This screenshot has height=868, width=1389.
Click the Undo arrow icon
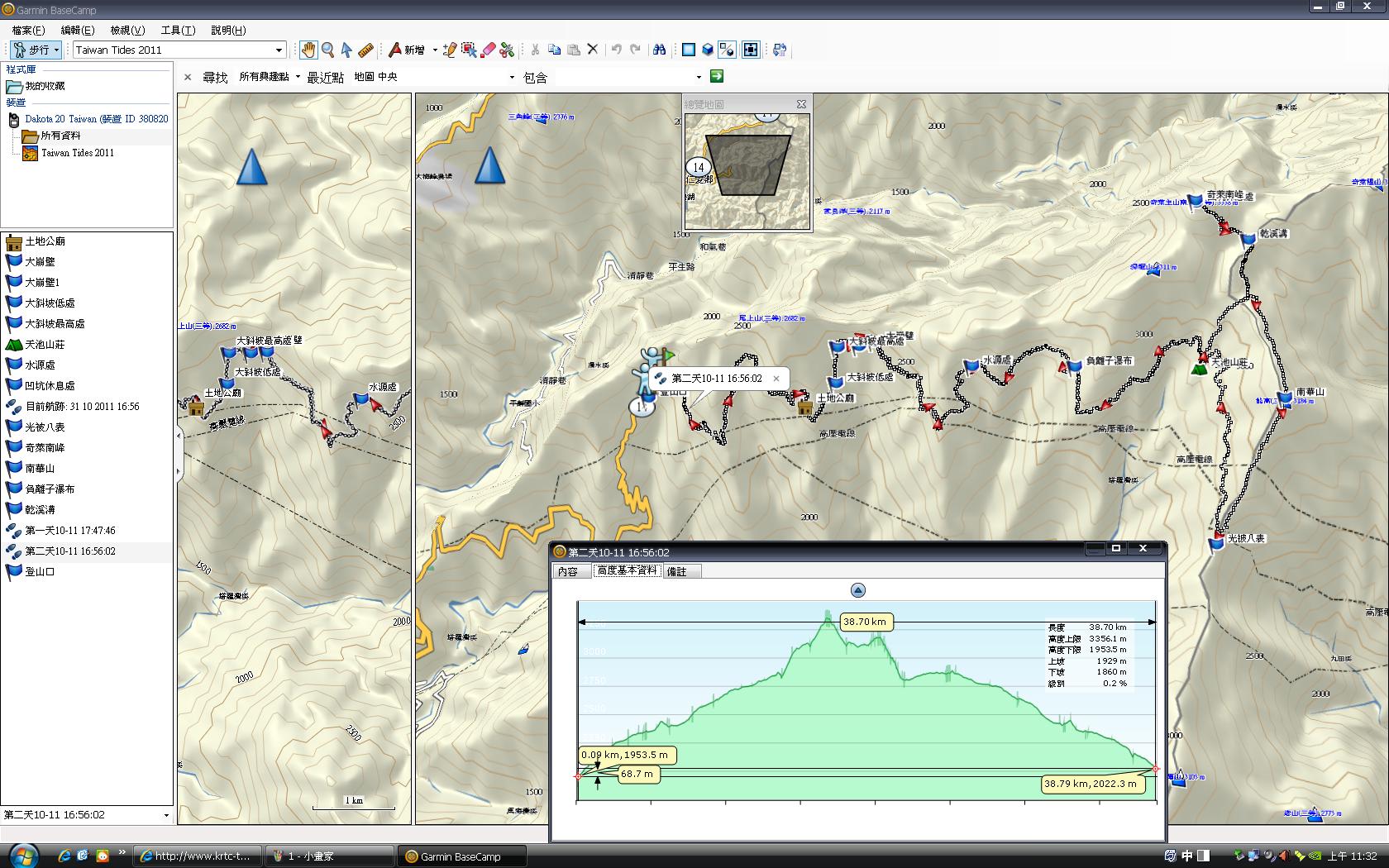pyautogui.click(x=616, y=50)
